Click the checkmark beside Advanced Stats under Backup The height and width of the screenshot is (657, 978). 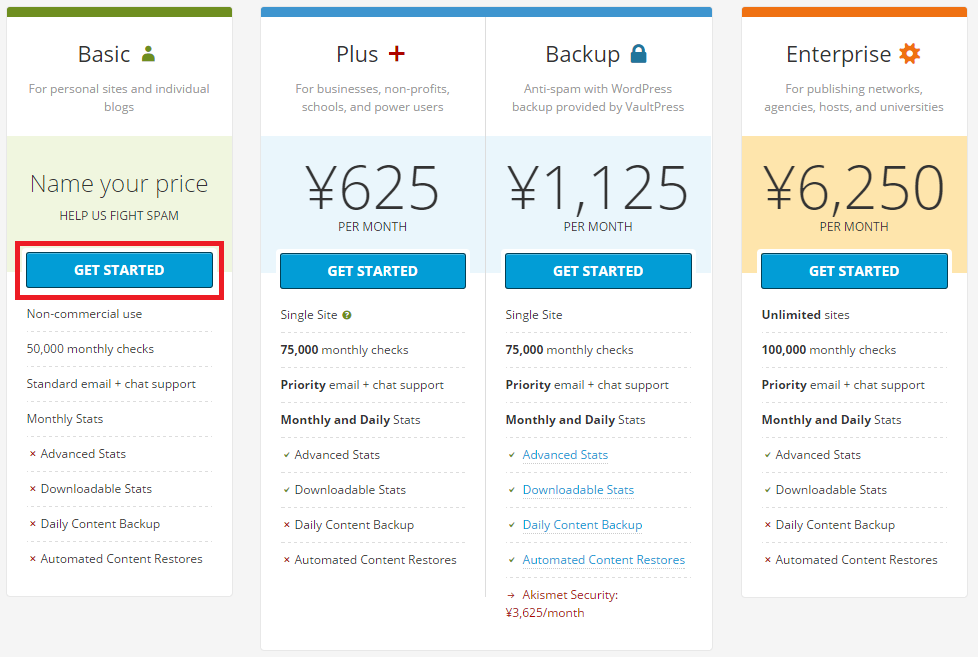[511, 454]
